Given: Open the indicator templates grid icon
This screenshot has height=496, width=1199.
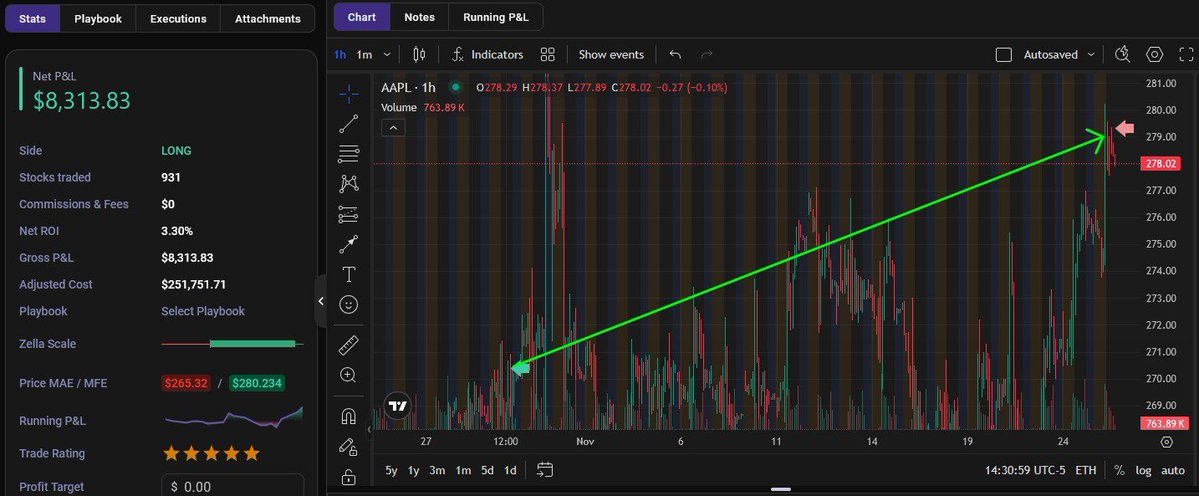Looking at the screenshot, I should coord(548,54).
